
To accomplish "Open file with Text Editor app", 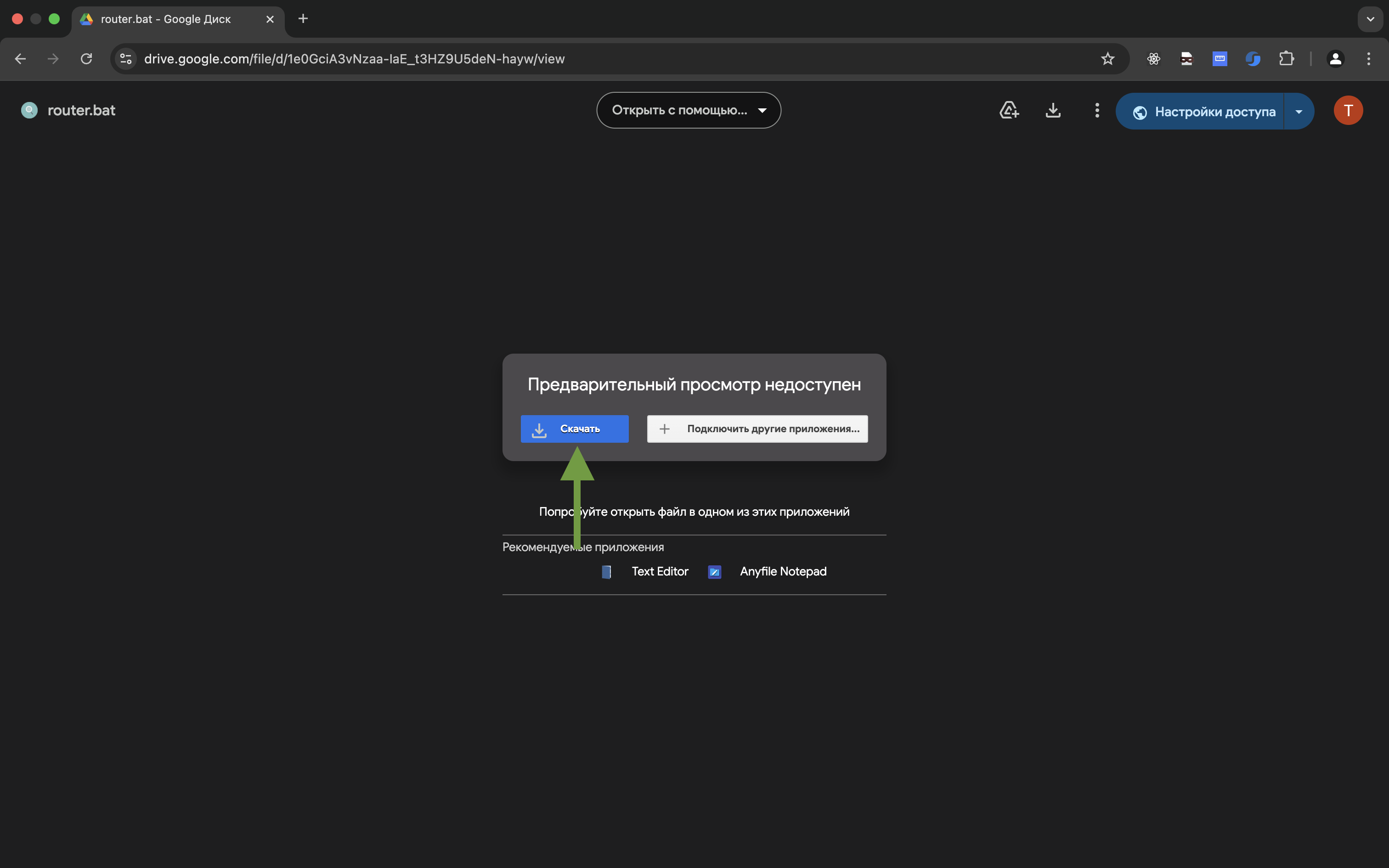I will click(659, 571).
